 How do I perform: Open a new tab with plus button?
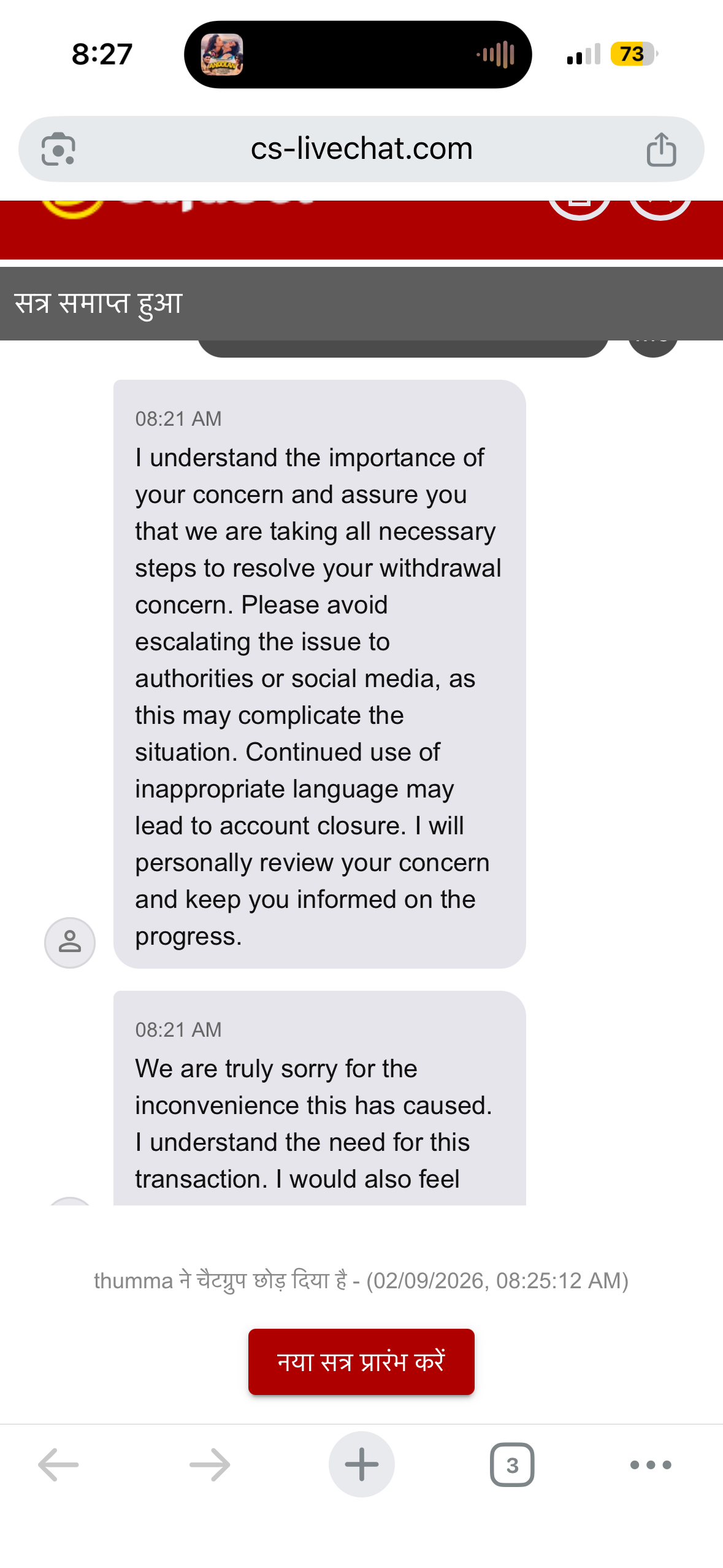point(361,1464)
